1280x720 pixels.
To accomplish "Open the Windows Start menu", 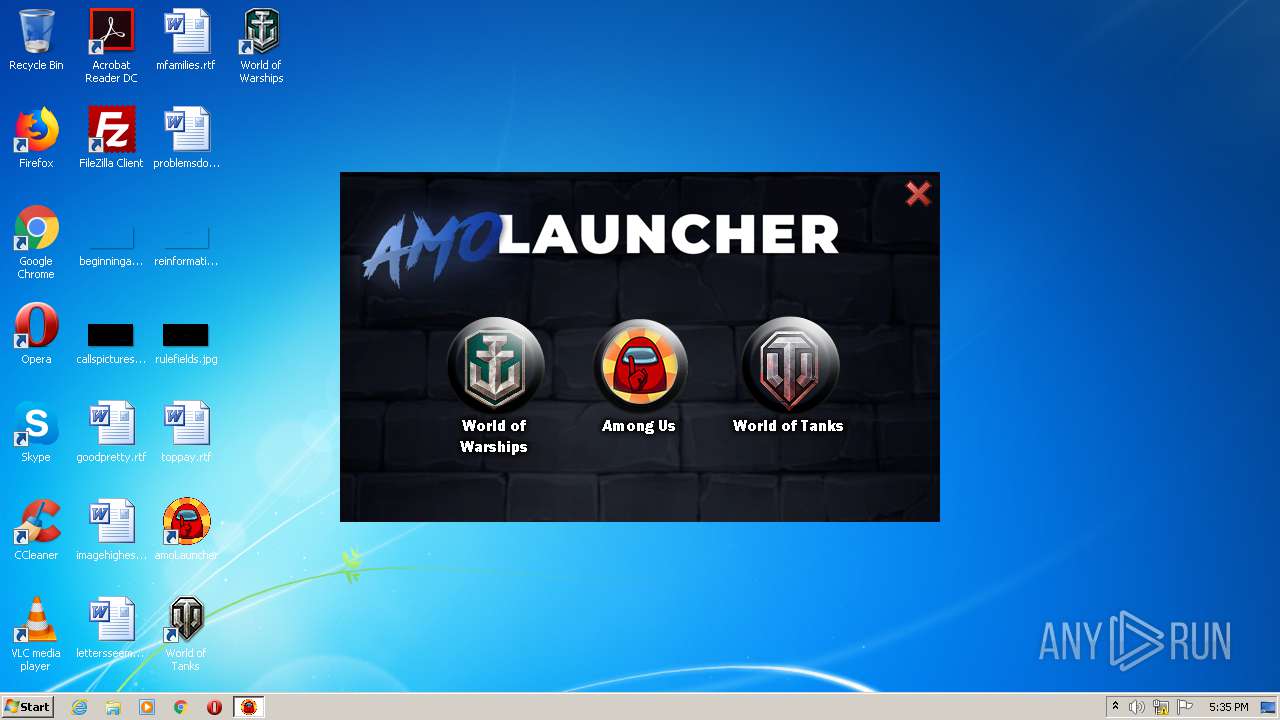I will pos(28,707).
